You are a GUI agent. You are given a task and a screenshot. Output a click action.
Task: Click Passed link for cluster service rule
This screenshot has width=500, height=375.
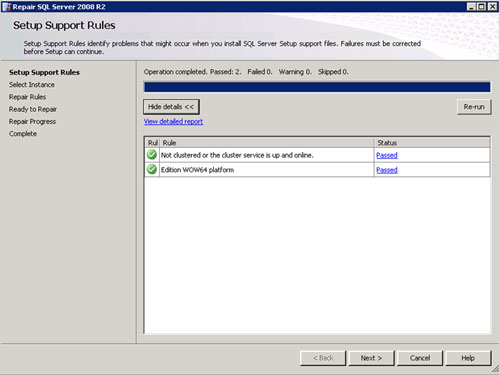(x=387, y=155)
